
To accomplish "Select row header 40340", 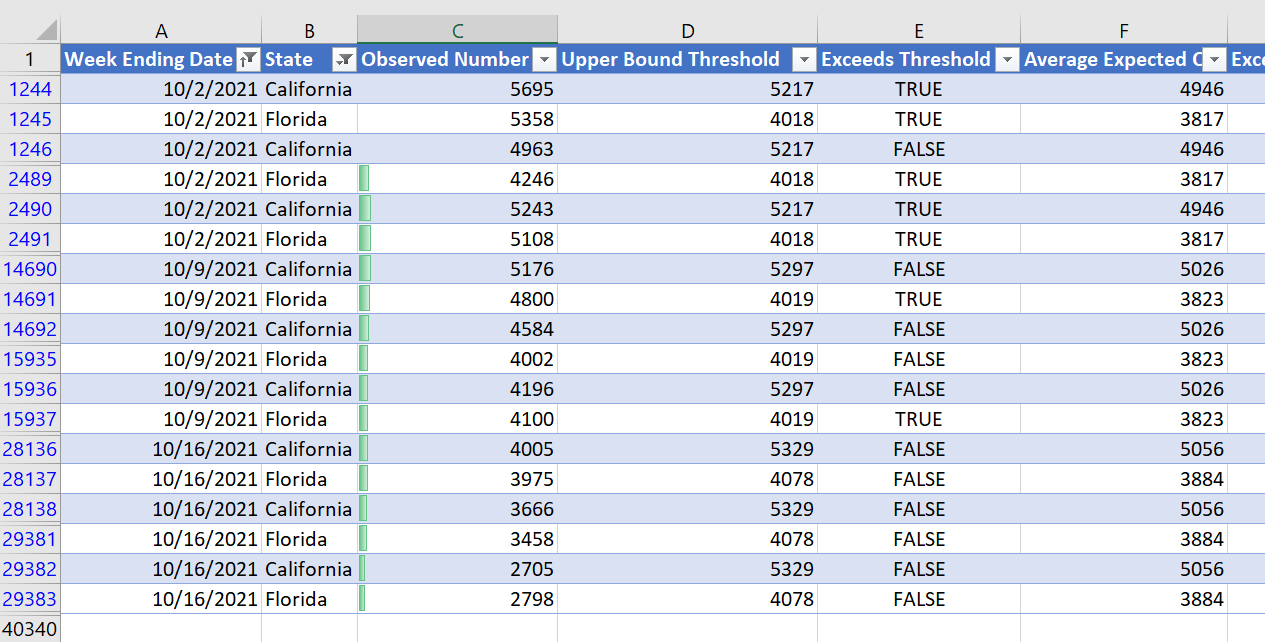I will point(30,629).
